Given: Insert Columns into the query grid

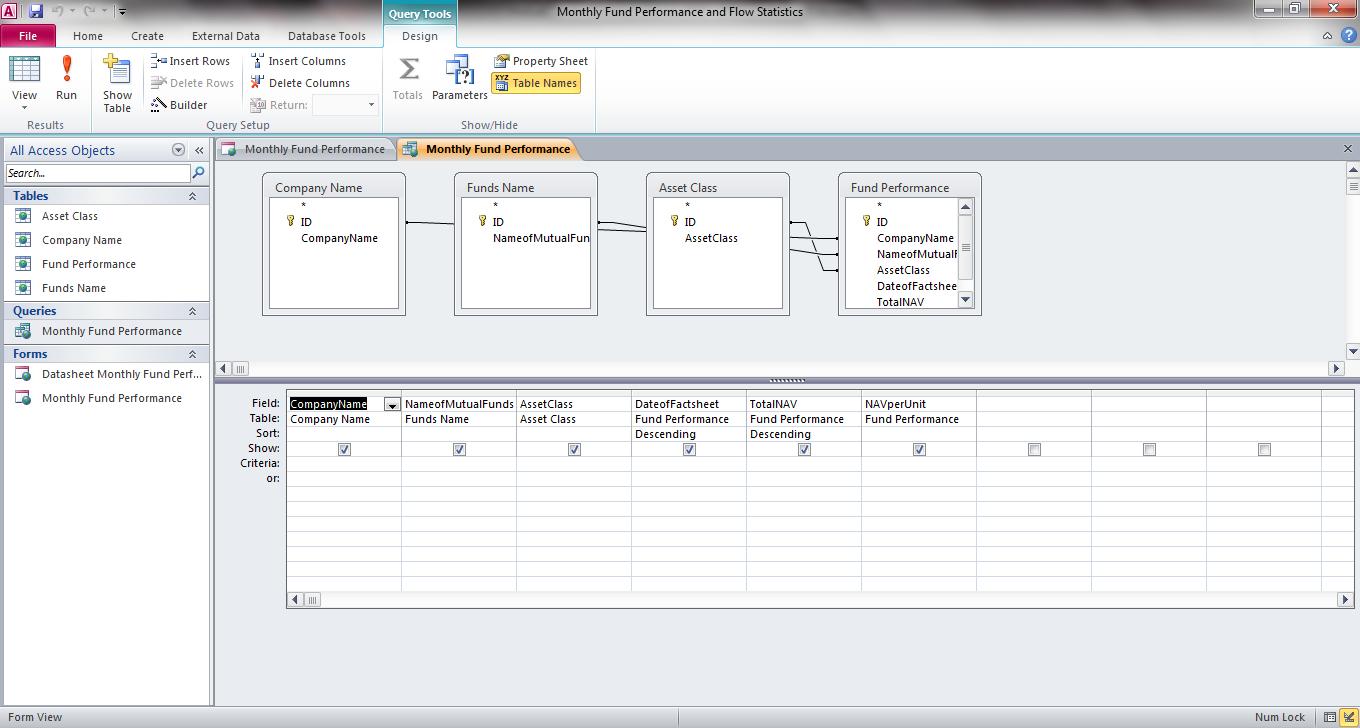Looking at the screenshot, I should tap(298, 61).
